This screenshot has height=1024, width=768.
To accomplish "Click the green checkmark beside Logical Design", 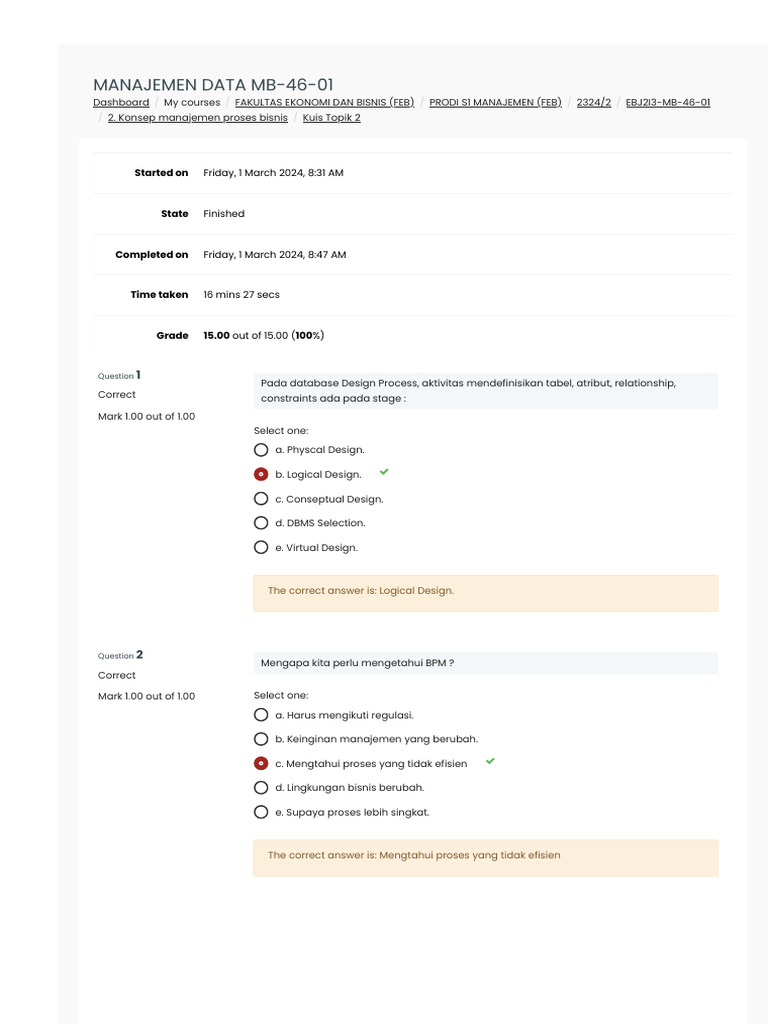I will point(384,471).
